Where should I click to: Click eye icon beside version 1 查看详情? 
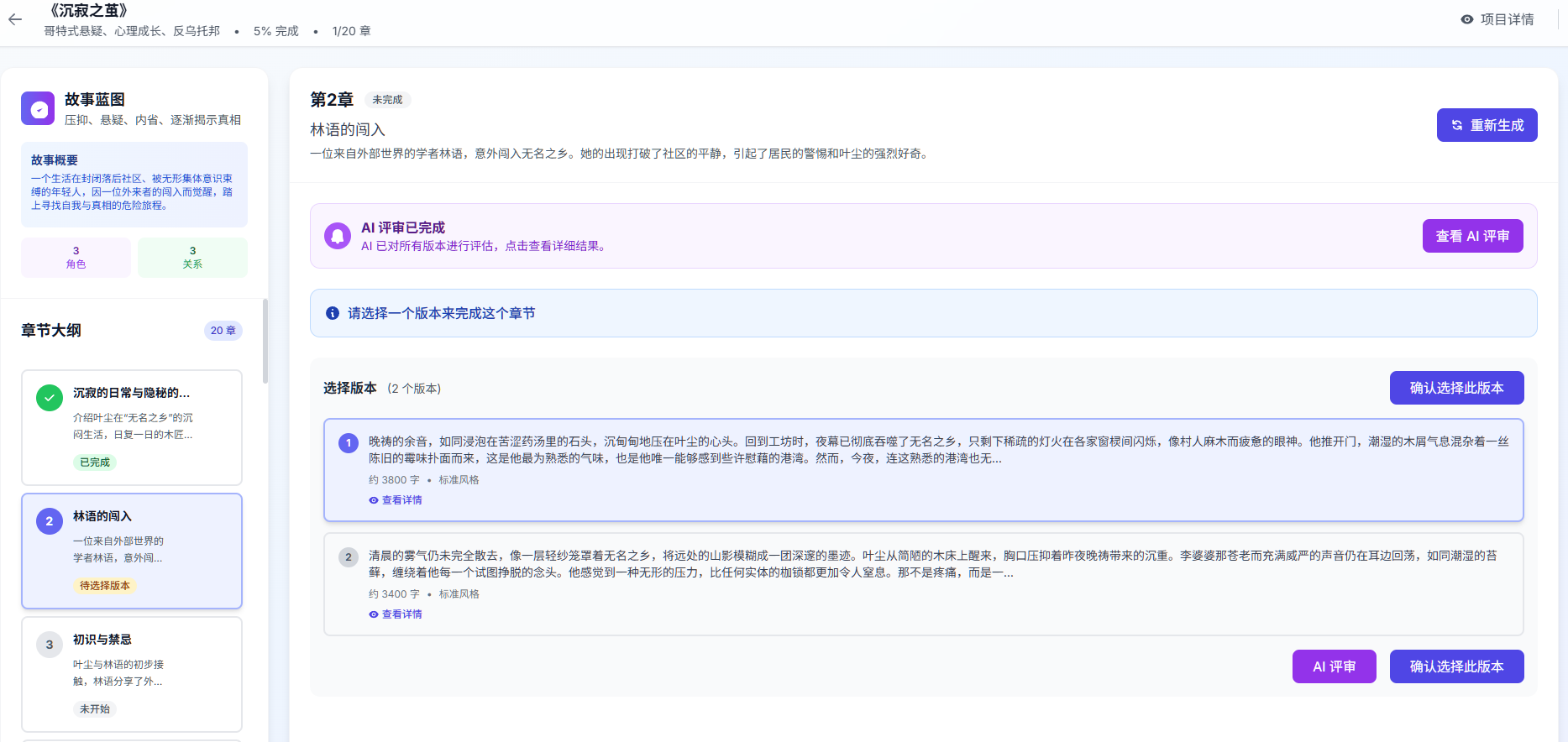click(x=374, y=500)
